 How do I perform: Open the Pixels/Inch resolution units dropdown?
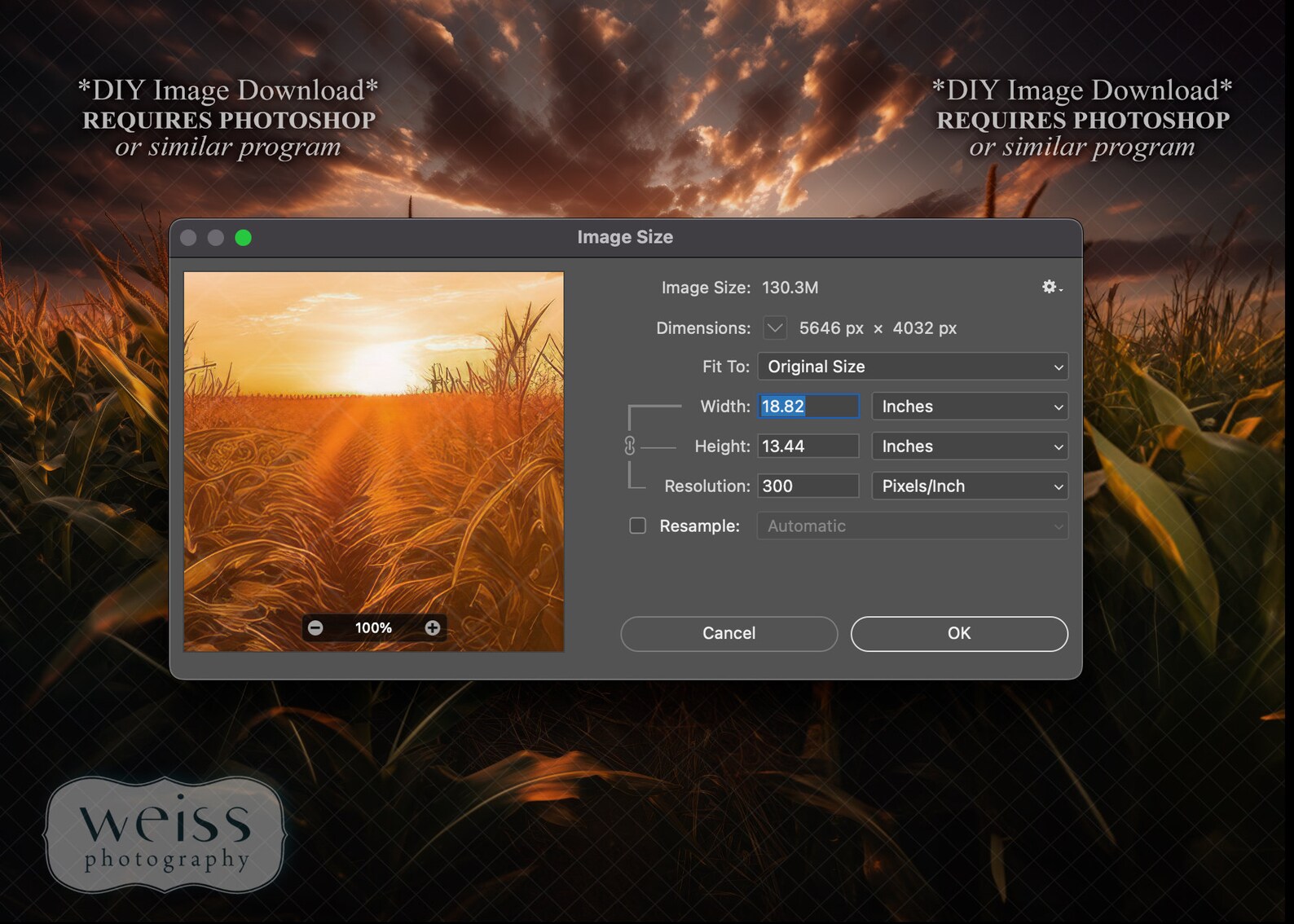click(x=970, y=486)
